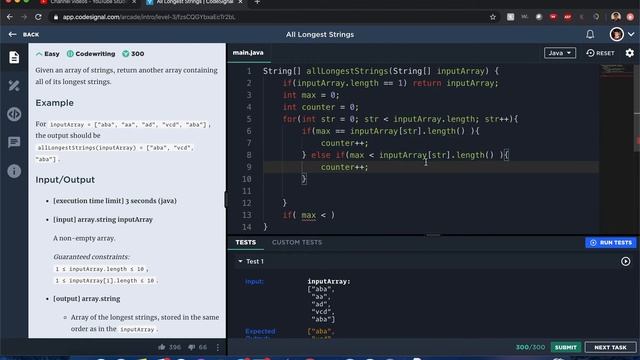Run Test 1 with its play icon
This screenshot has width=640, height=360.
pyautogui.click(x=625, y=261)
